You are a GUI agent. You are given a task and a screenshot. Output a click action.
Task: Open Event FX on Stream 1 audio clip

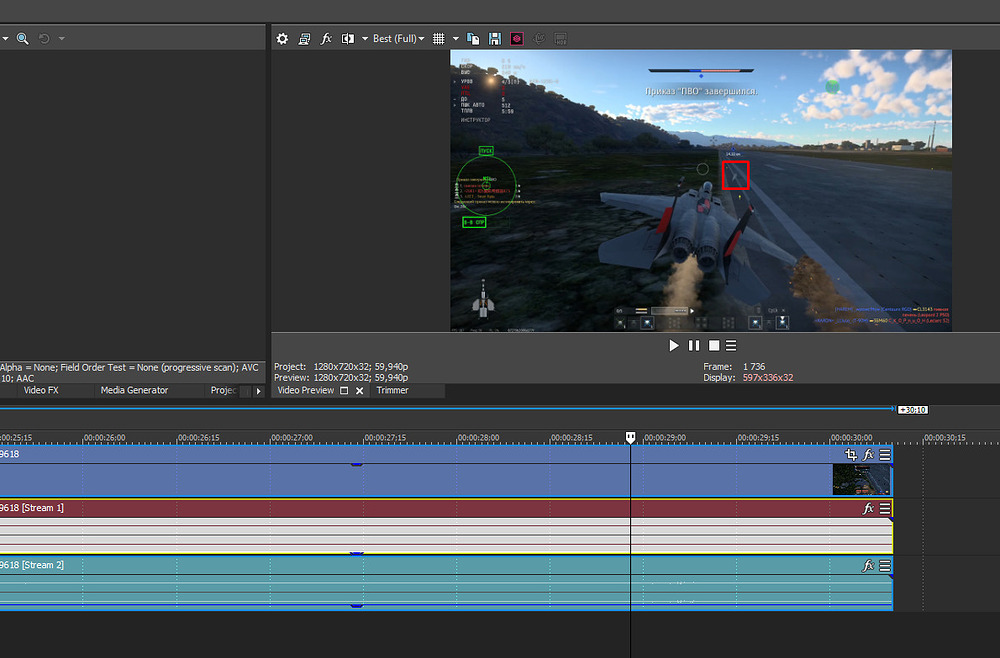(869, 509)
